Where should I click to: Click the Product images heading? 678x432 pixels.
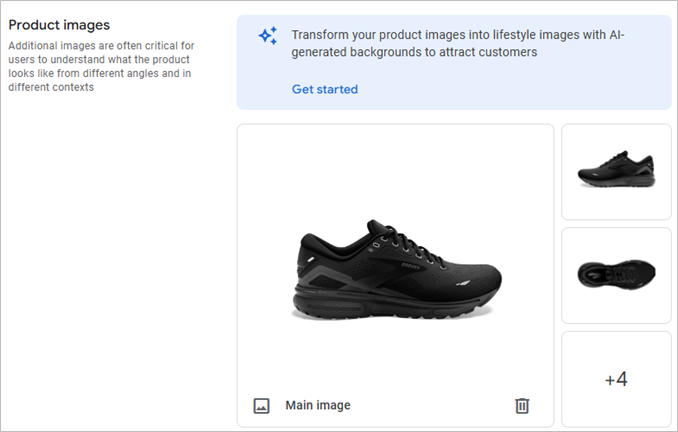coord(59,24)
